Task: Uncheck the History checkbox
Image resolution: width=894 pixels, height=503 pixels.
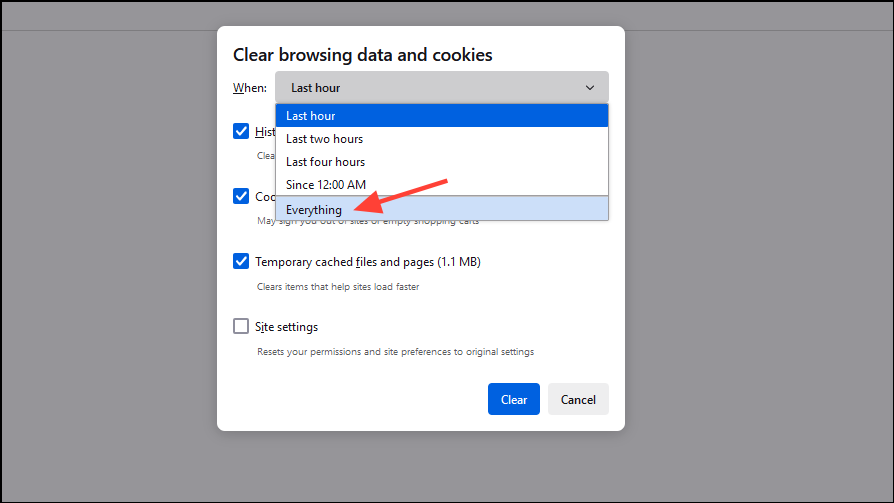Action: point(241,131)
